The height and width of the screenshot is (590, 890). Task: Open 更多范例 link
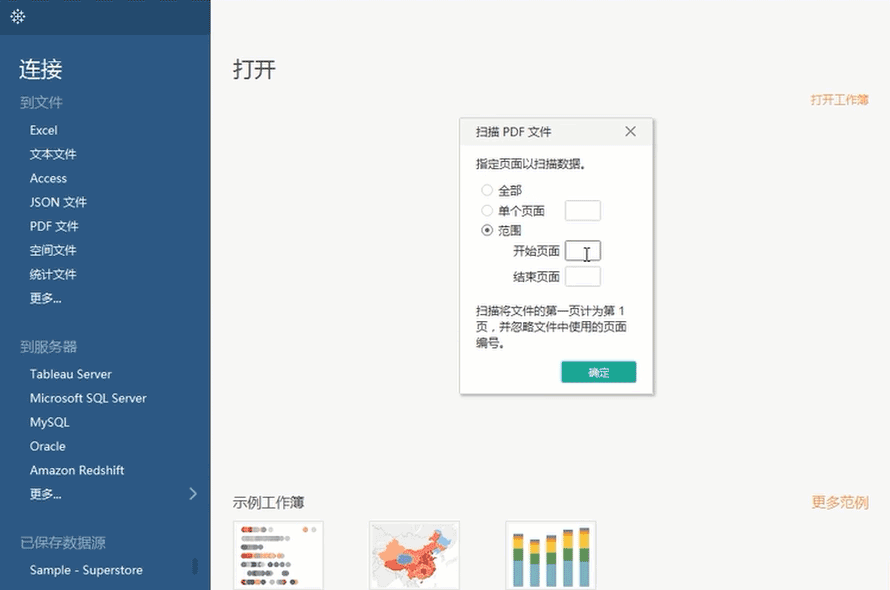tap(839, 502)
